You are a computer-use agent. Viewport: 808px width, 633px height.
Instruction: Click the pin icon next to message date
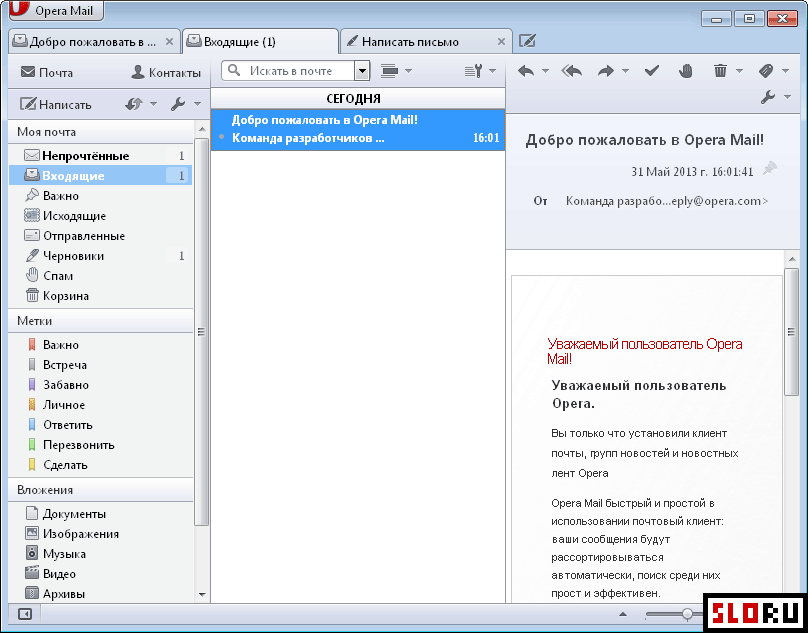(x=770, y=168)
